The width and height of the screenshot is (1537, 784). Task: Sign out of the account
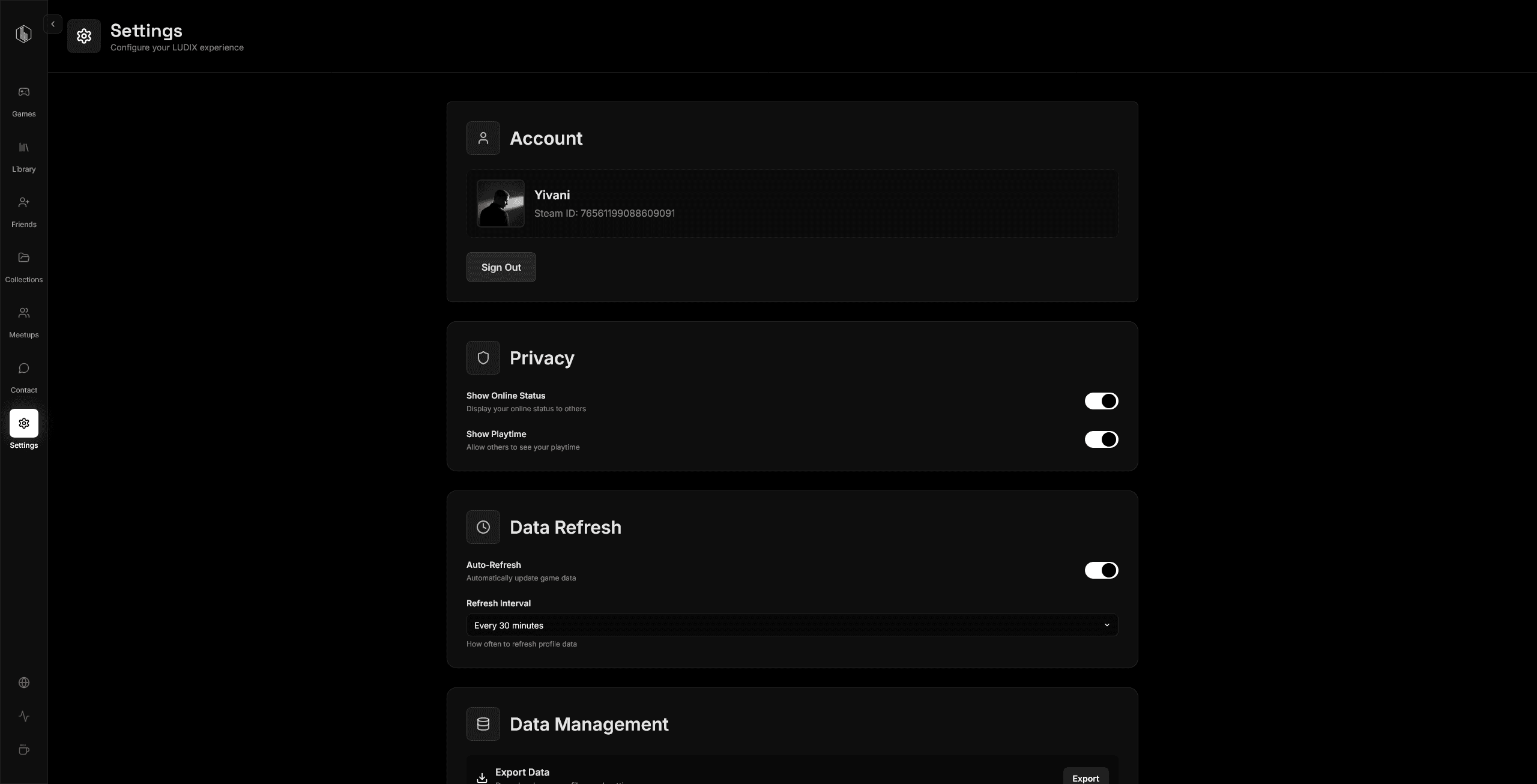(x=501, y=267)
